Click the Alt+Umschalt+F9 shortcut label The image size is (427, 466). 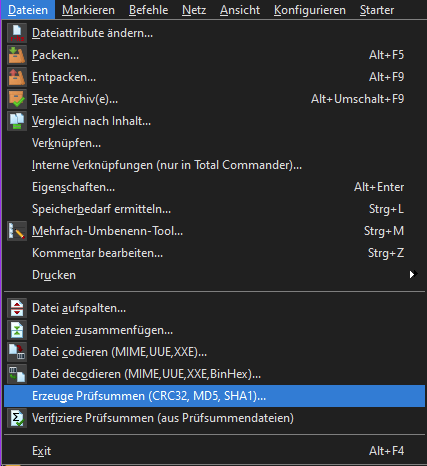point(357,99)
